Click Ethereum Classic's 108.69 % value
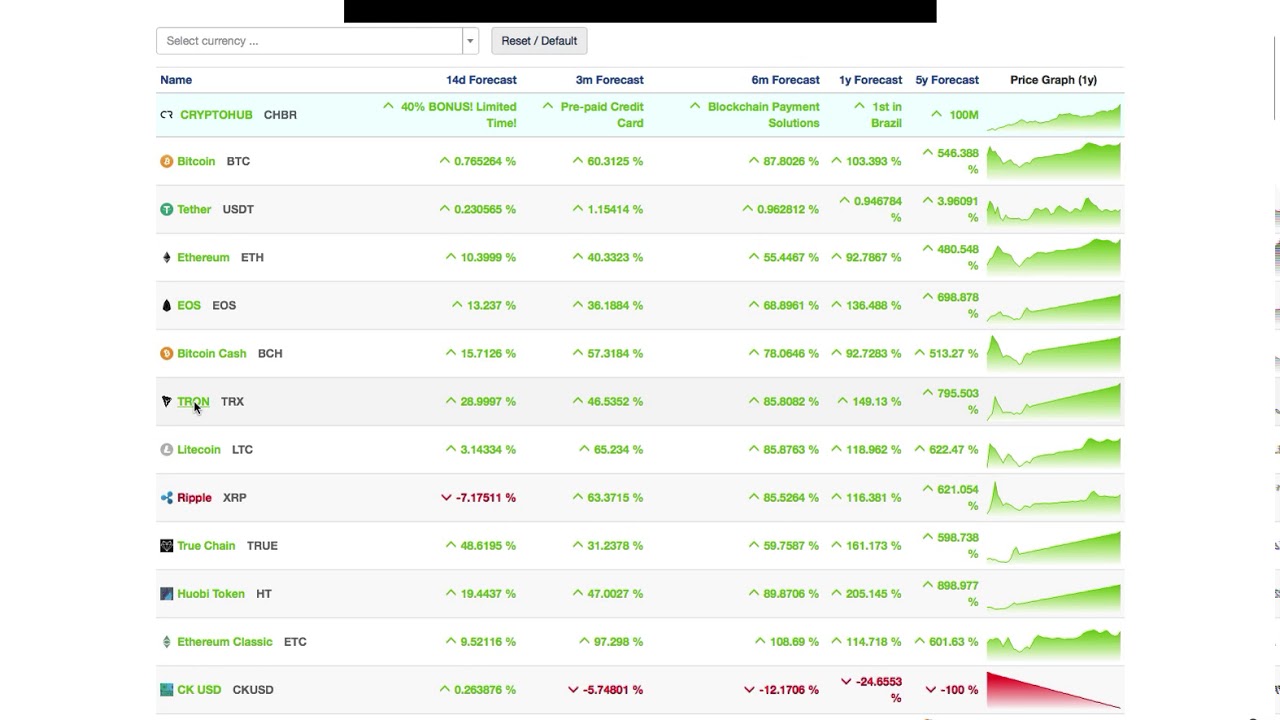 tap(794, 641)
